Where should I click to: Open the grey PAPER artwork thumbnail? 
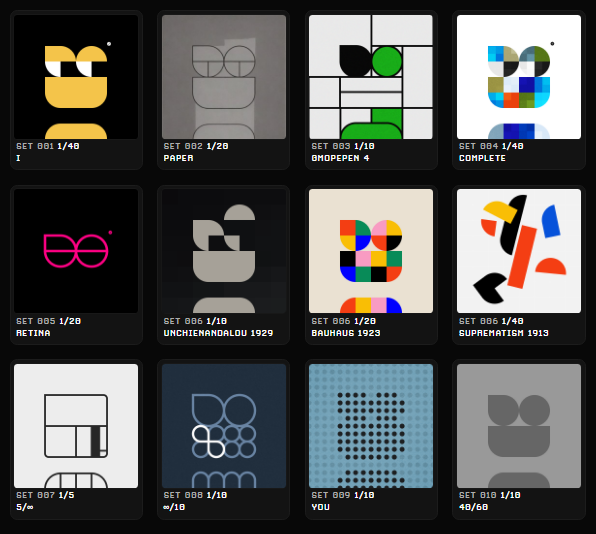click(224, 77)
